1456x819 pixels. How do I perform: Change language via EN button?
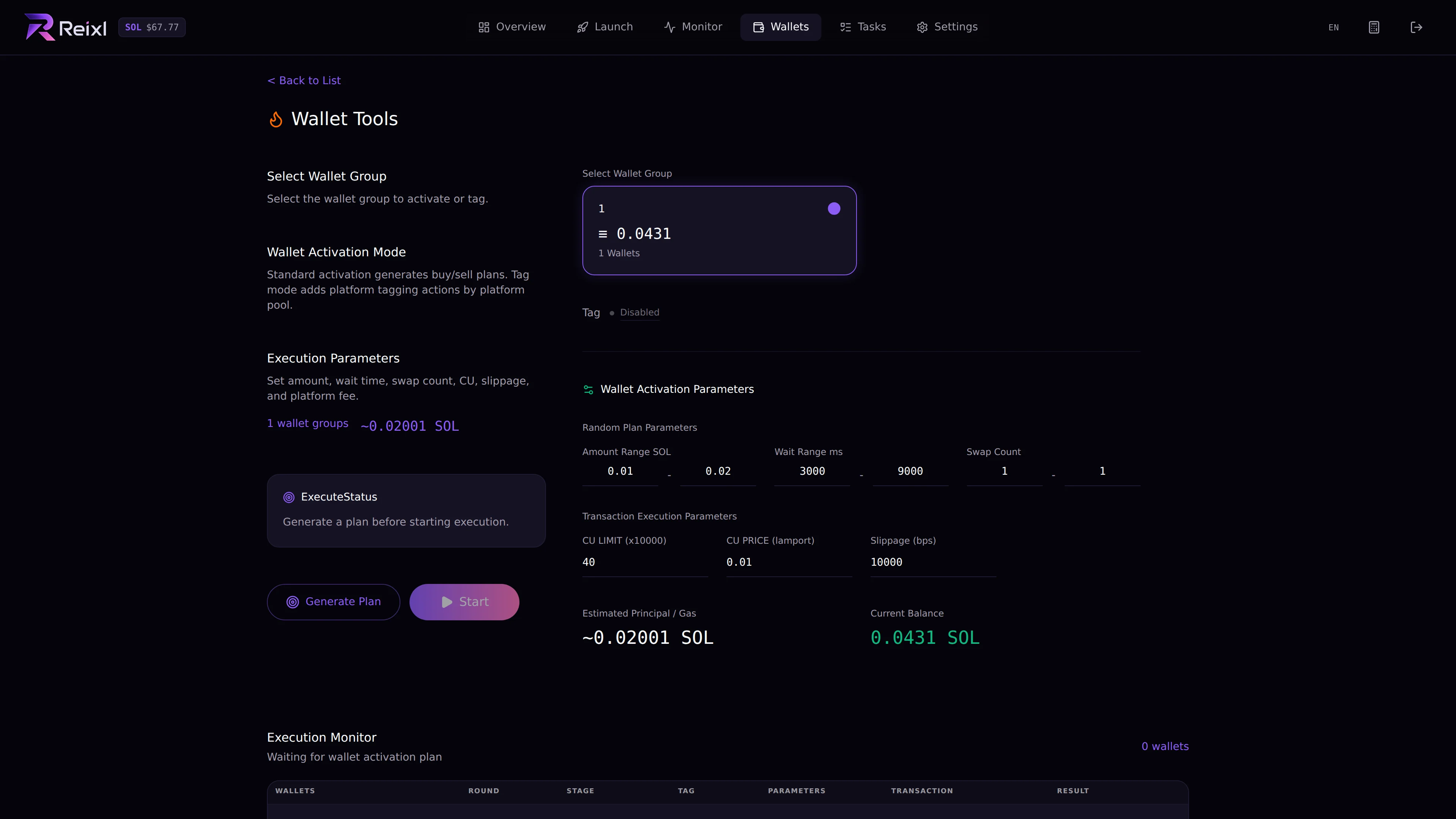[x=1334, y=27]
